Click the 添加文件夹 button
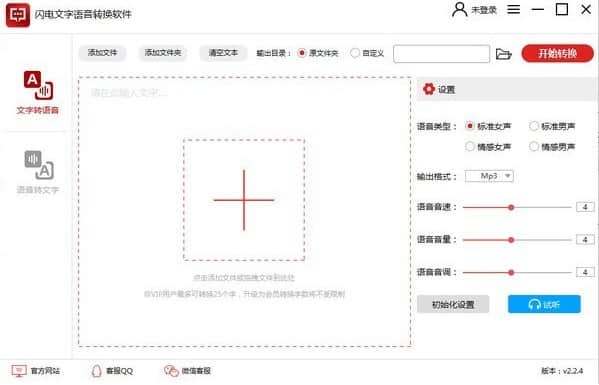599x385 pixels. coord(163,53)
